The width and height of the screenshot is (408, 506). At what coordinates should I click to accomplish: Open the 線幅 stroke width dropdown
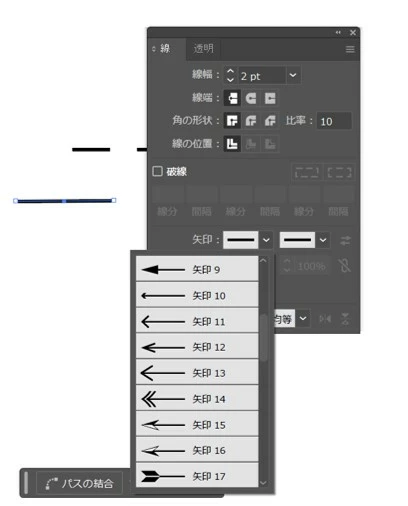point(293,75)
